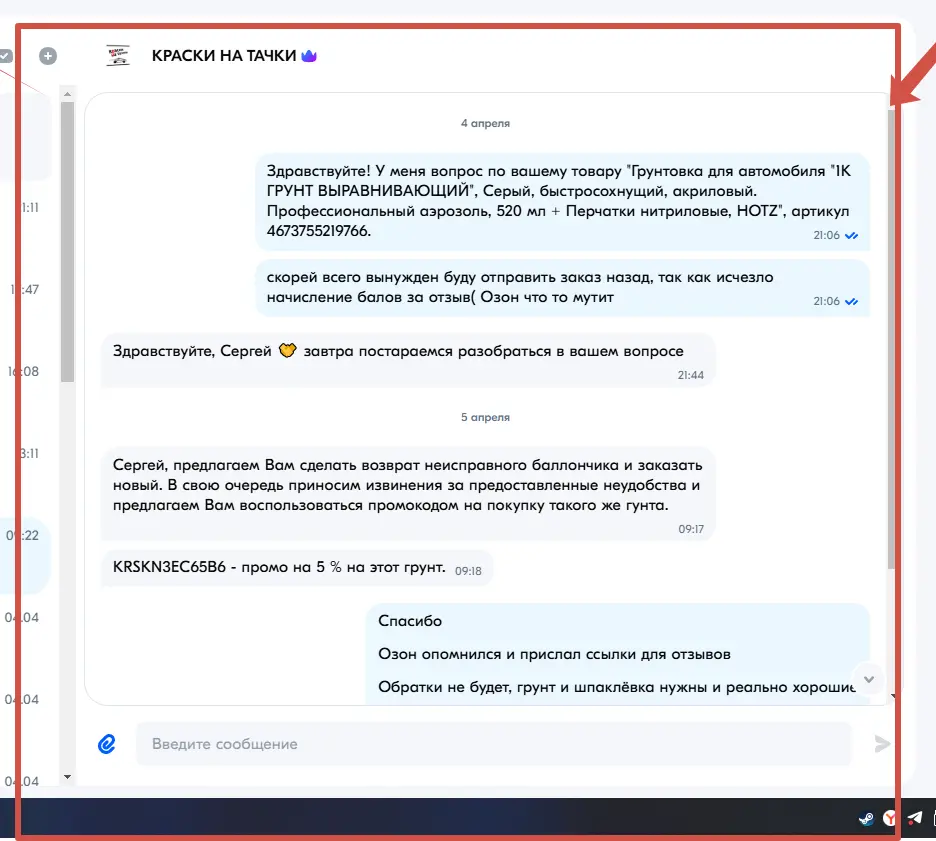
Task: Click the purple crown badge next to shop name
Action: tap(309, 56)
